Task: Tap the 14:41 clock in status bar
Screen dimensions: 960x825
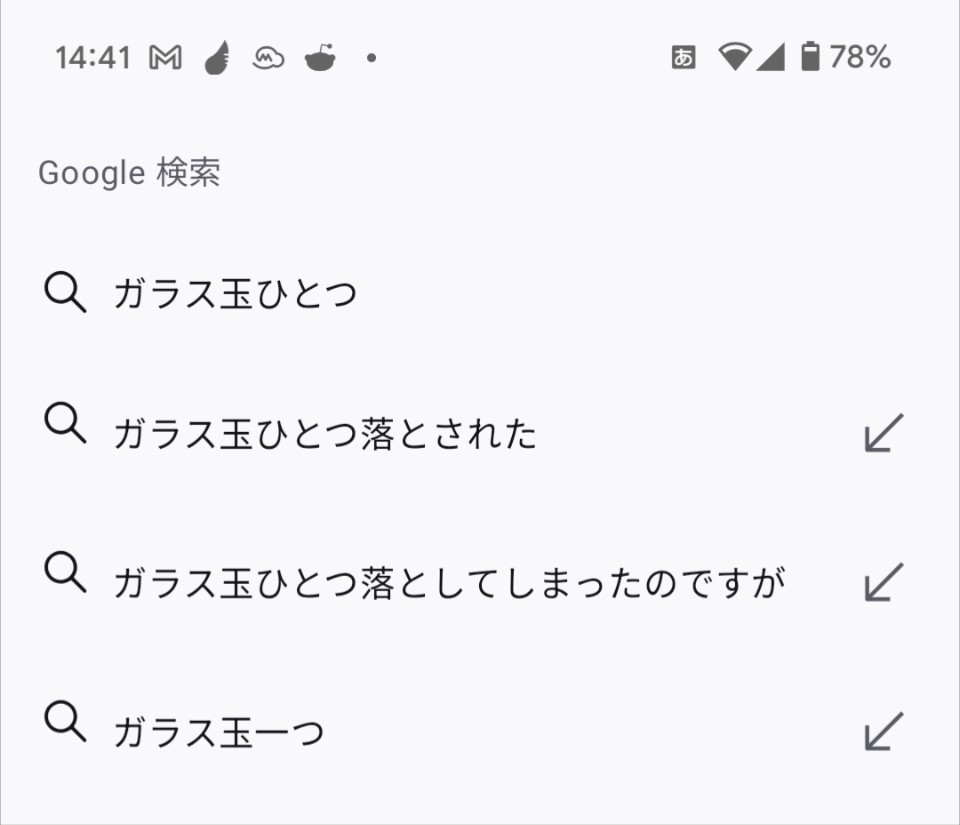Action: (x=93, y=58)
